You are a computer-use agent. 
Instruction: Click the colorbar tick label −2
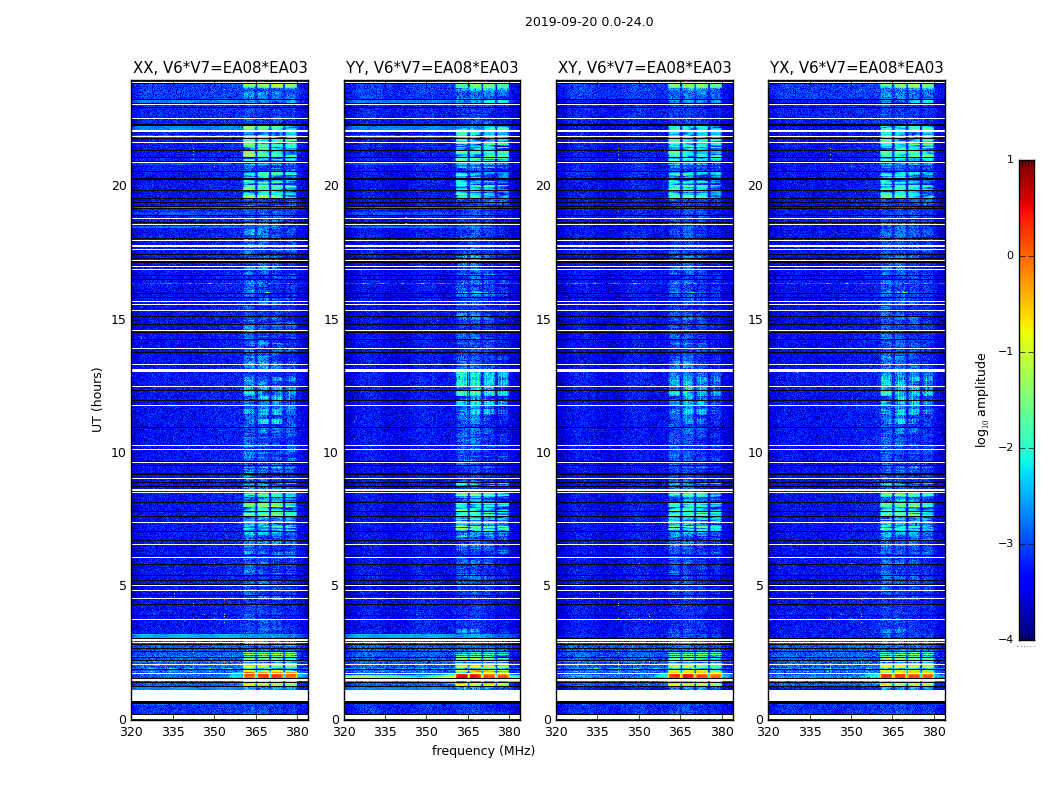point(1006,449)
